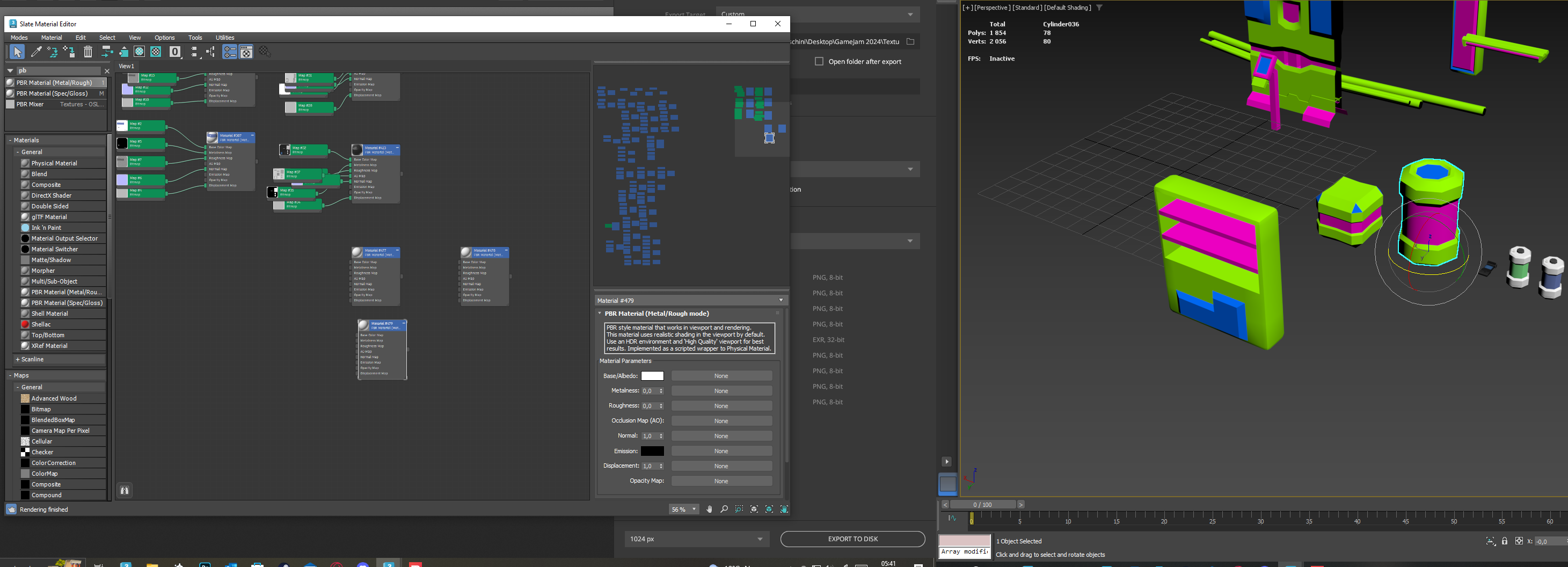Click Zoom Extents icon
Viewport: 1568px width, 567px height.
coord(754,509)
